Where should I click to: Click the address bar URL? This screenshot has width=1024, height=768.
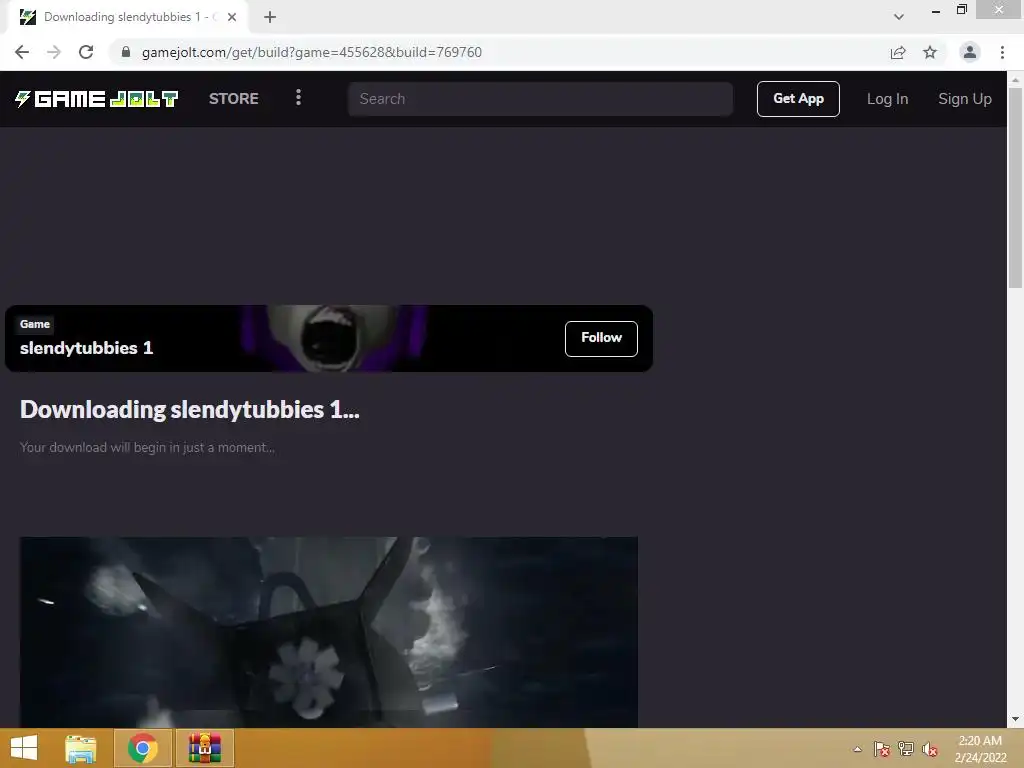[x=312, y=52]
